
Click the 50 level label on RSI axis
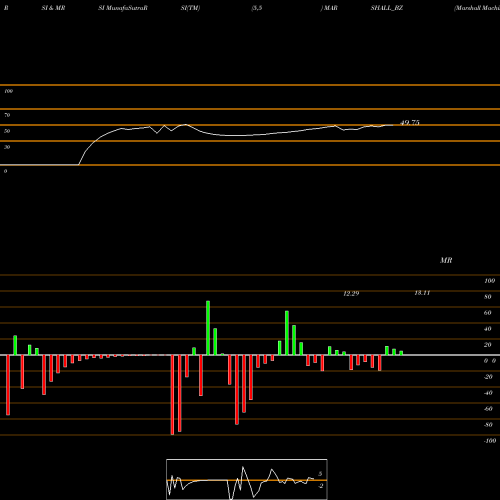[7, 131]
